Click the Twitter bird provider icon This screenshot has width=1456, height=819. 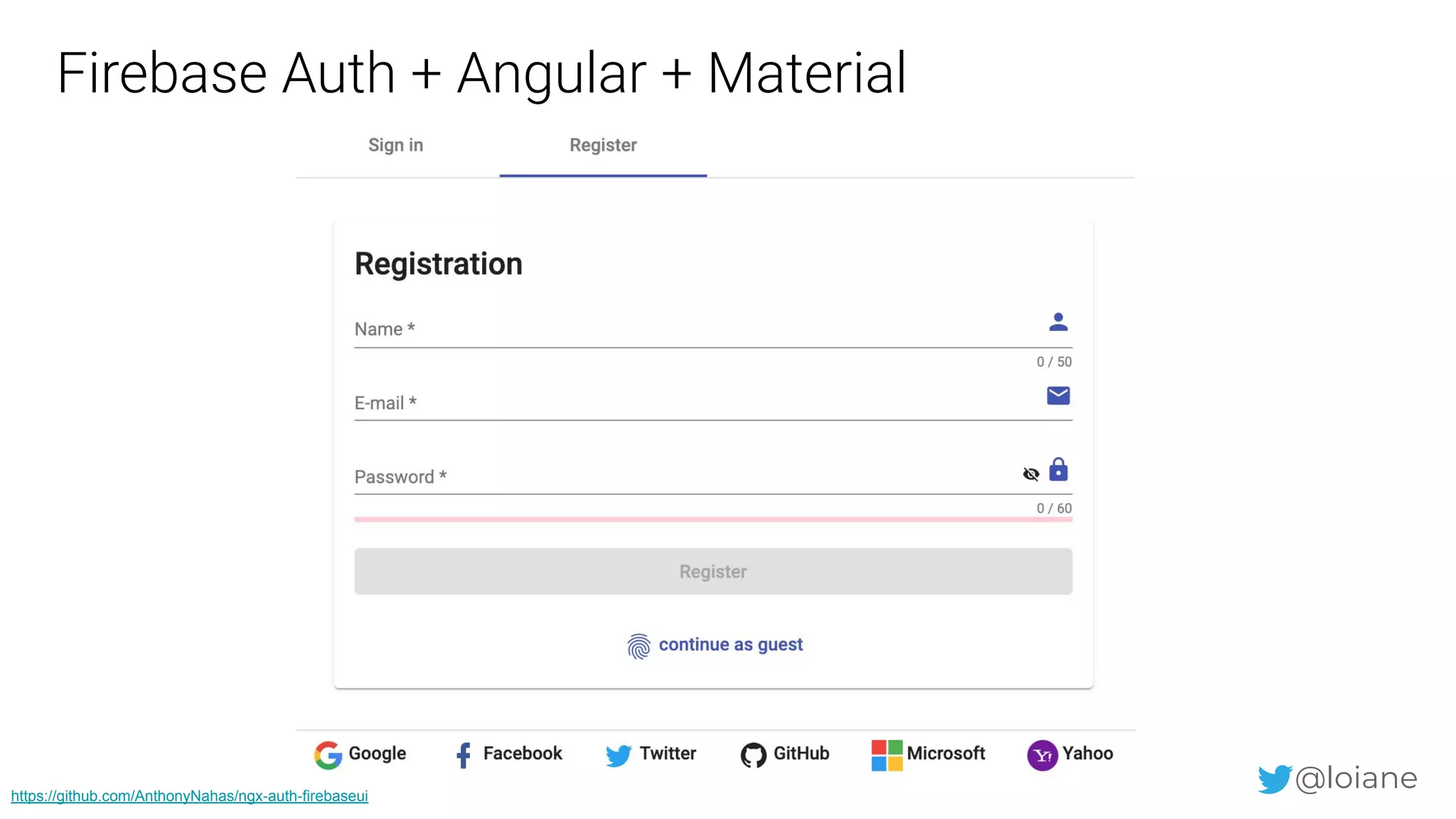tap(619, 756)
